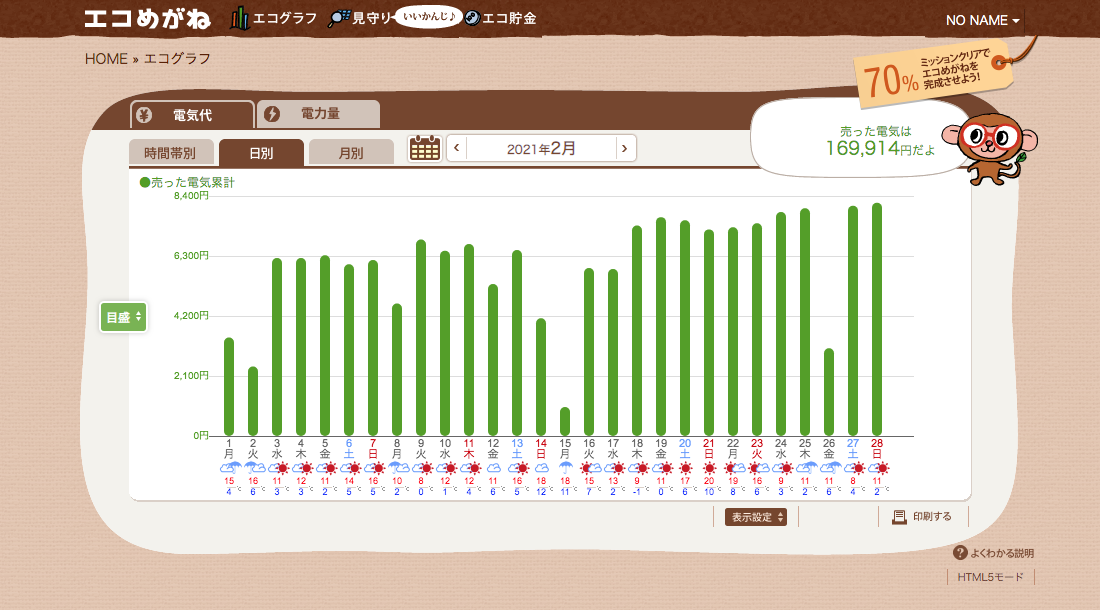Click the green bar for day 14
This screenshot has width=1100, height=610.
[541, 377]
